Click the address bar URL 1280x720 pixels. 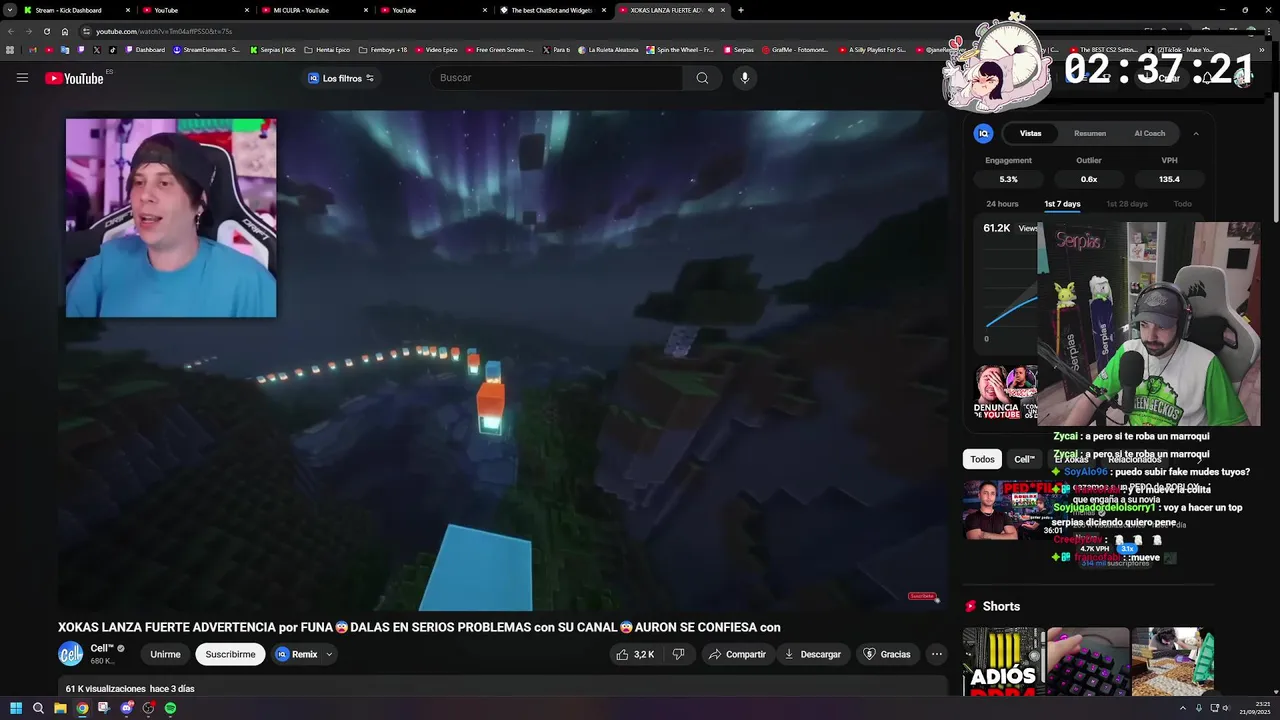pyautogui.click(x=164, y=31)
